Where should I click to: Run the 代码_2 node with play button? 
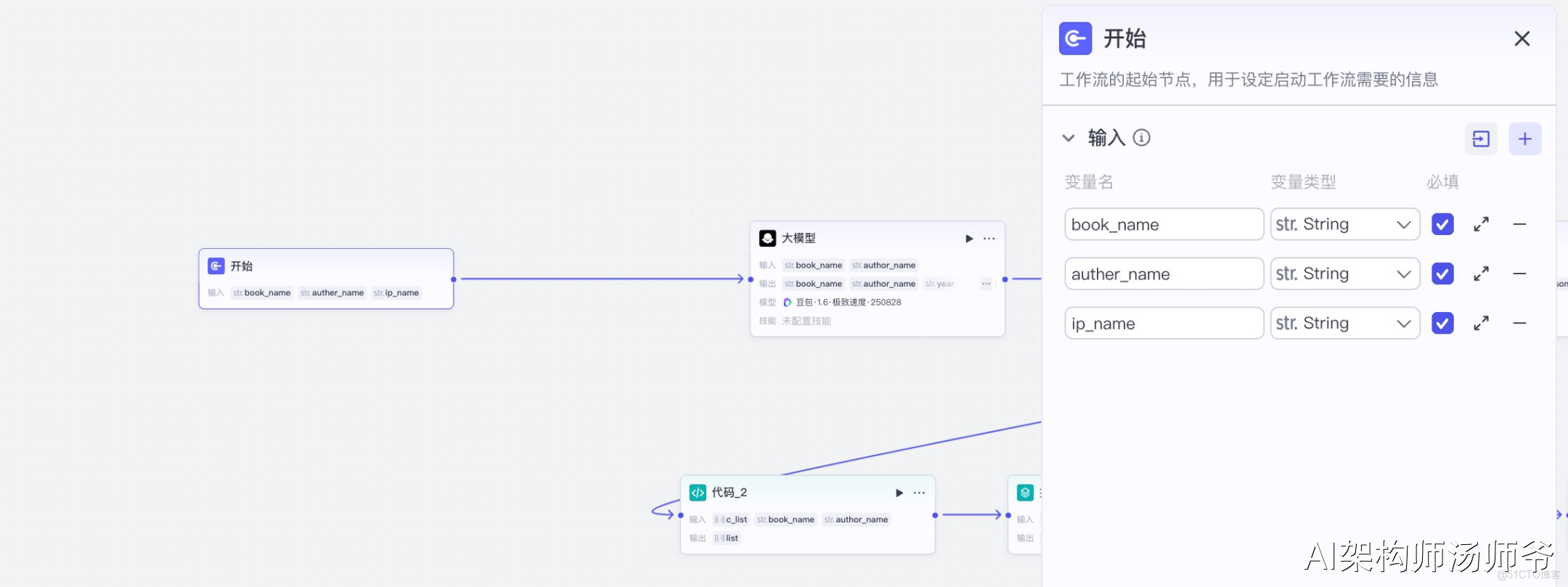[899, 493]
